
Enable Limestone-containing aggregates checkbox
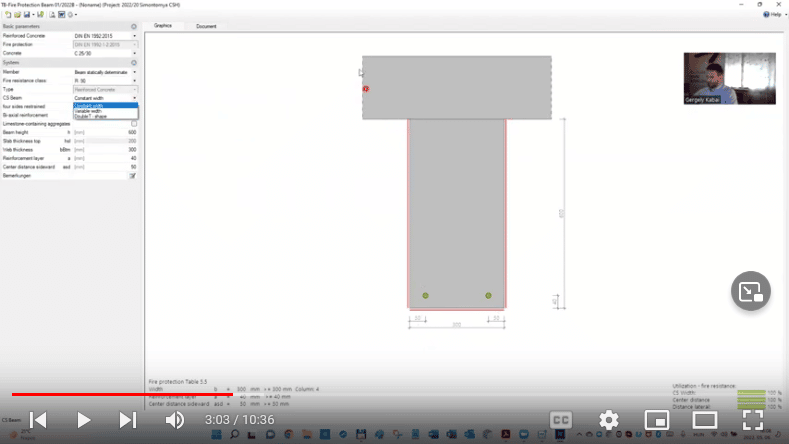134,123
